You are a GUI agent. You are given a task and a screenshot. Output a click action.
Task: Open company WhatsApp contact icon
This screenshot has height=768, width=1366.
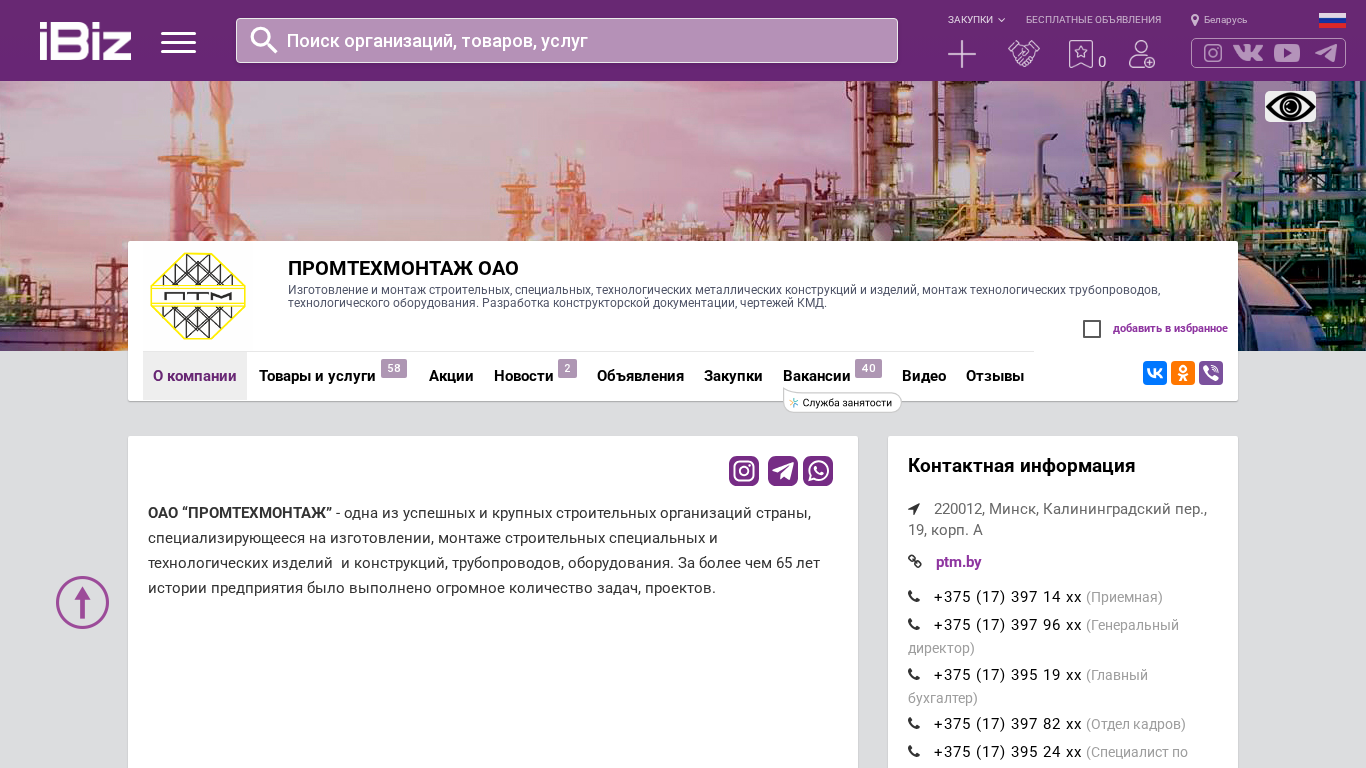[818, 471]
